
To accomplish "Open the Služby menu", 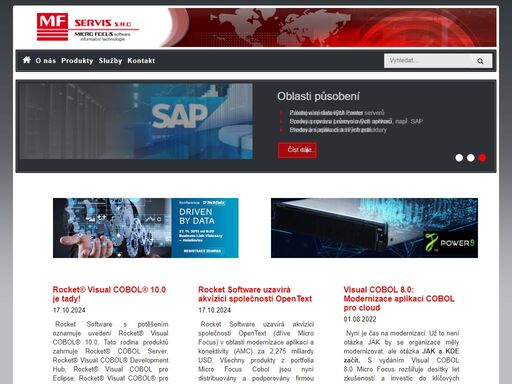I will (110, 61).
